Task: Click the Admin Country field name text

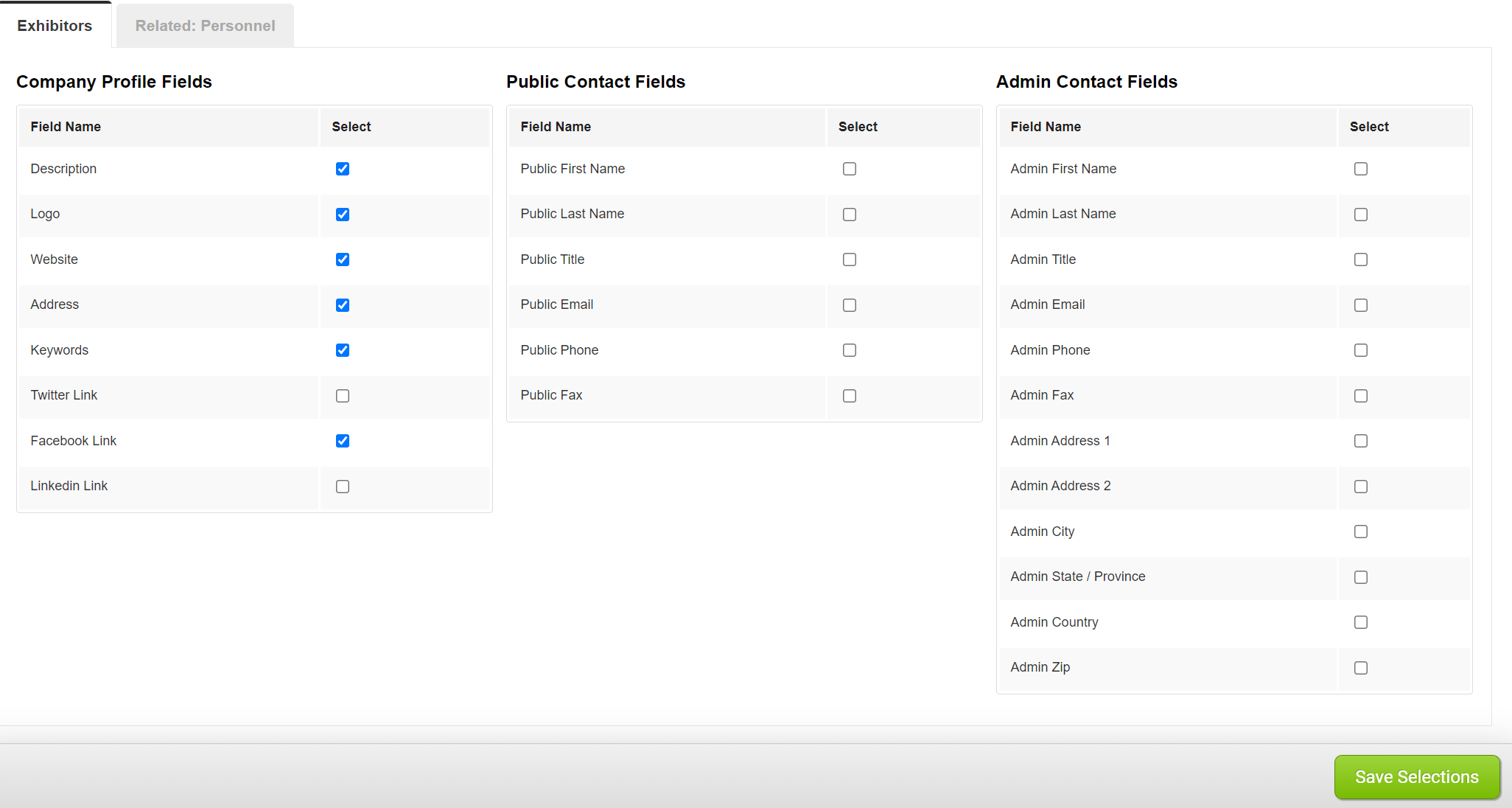Action: (x=1054, y=622)
